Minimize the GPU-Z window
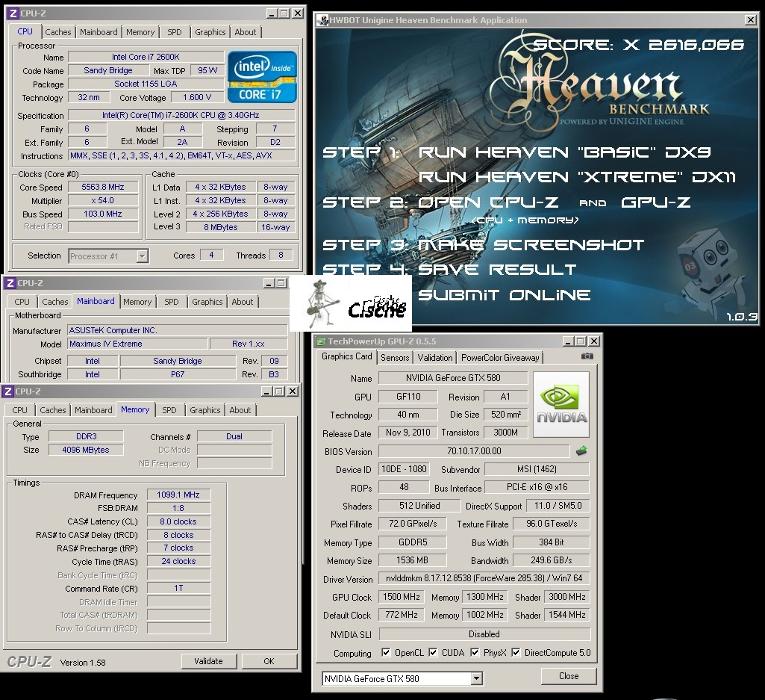This screenshot has width=765, height=700. pyautogui.click(x=568, y=341)
